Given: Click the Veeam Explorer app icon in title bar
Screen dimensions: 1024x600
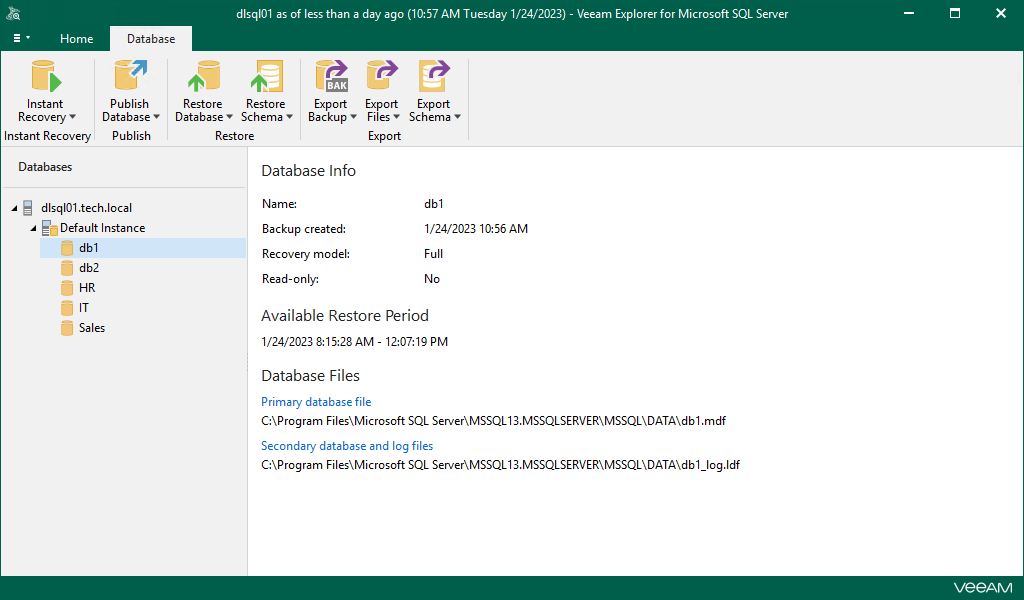Looking at the screenshot, I should (x=13, y=13).
